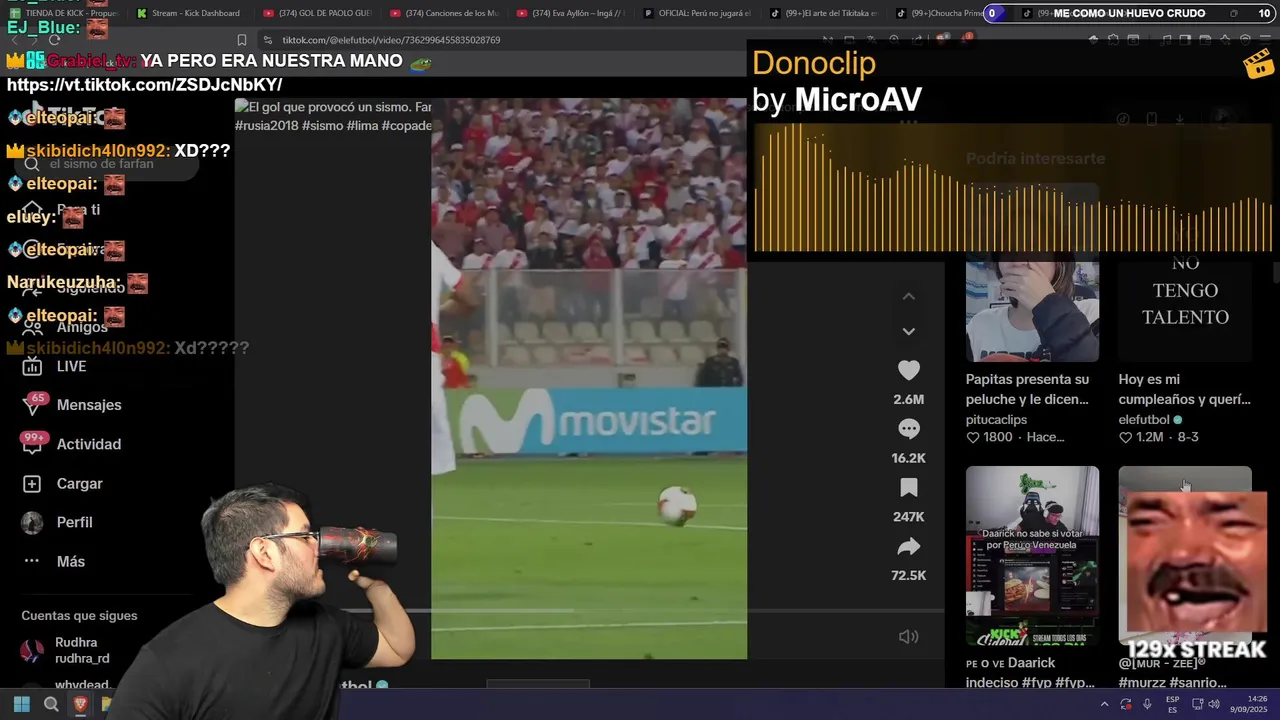
Task: Open Brave browser from taskbar
Action: (81, 704)
